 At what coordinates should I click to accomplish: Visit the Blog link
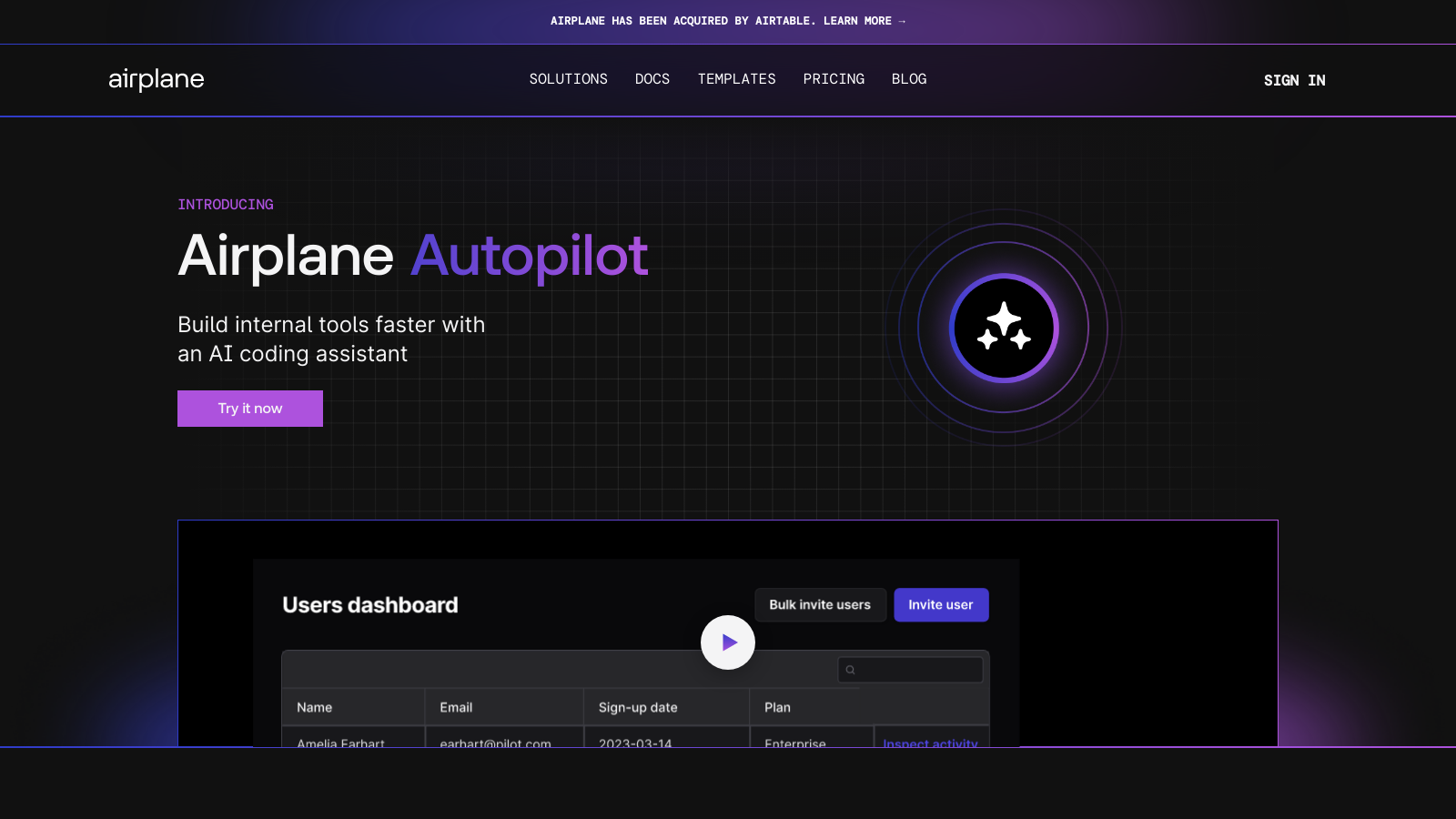pyautogui.click(x=909, y=79)
